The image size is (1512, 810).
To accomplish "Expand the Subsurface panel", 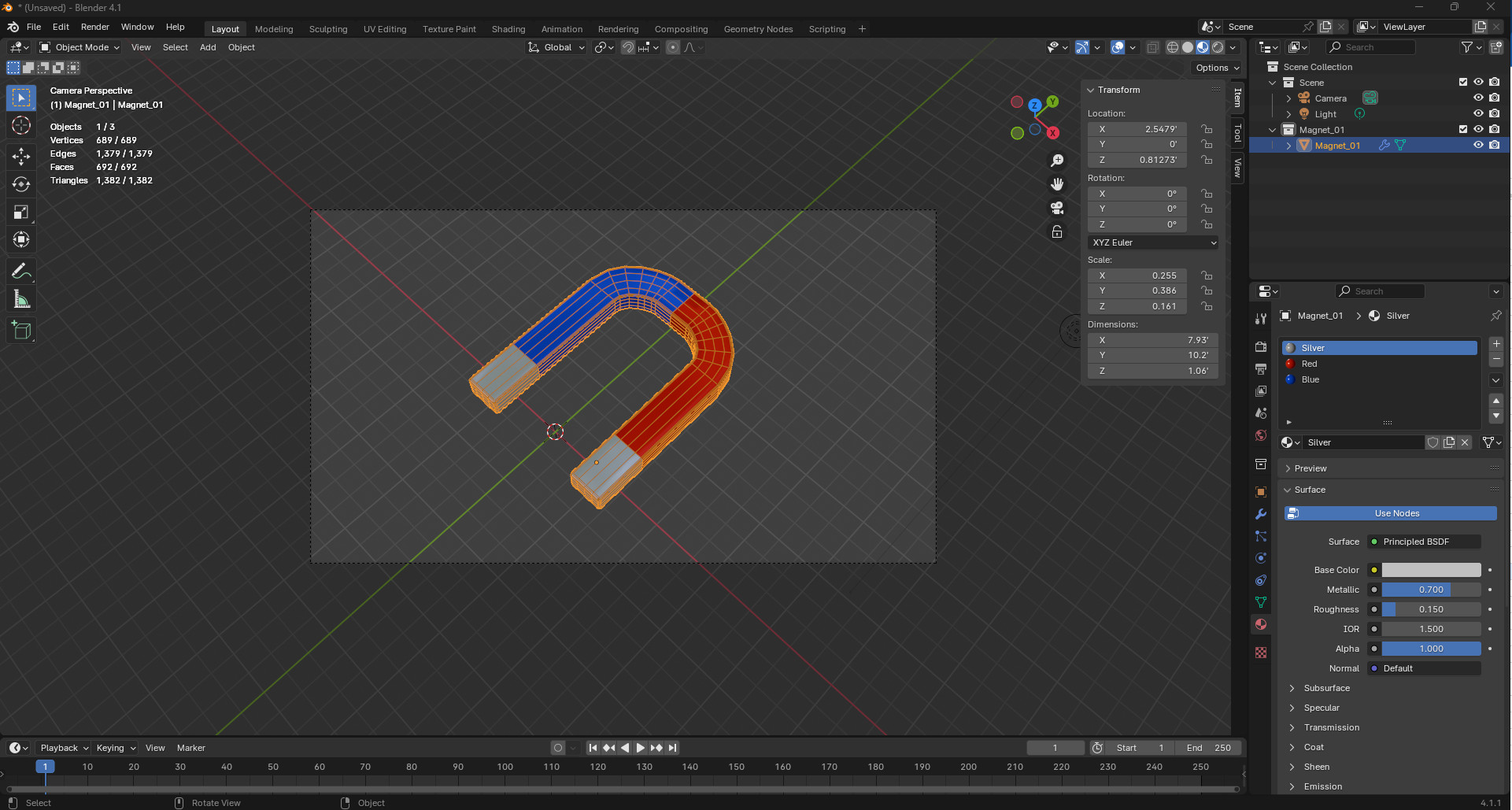I will pos(1326,688).
